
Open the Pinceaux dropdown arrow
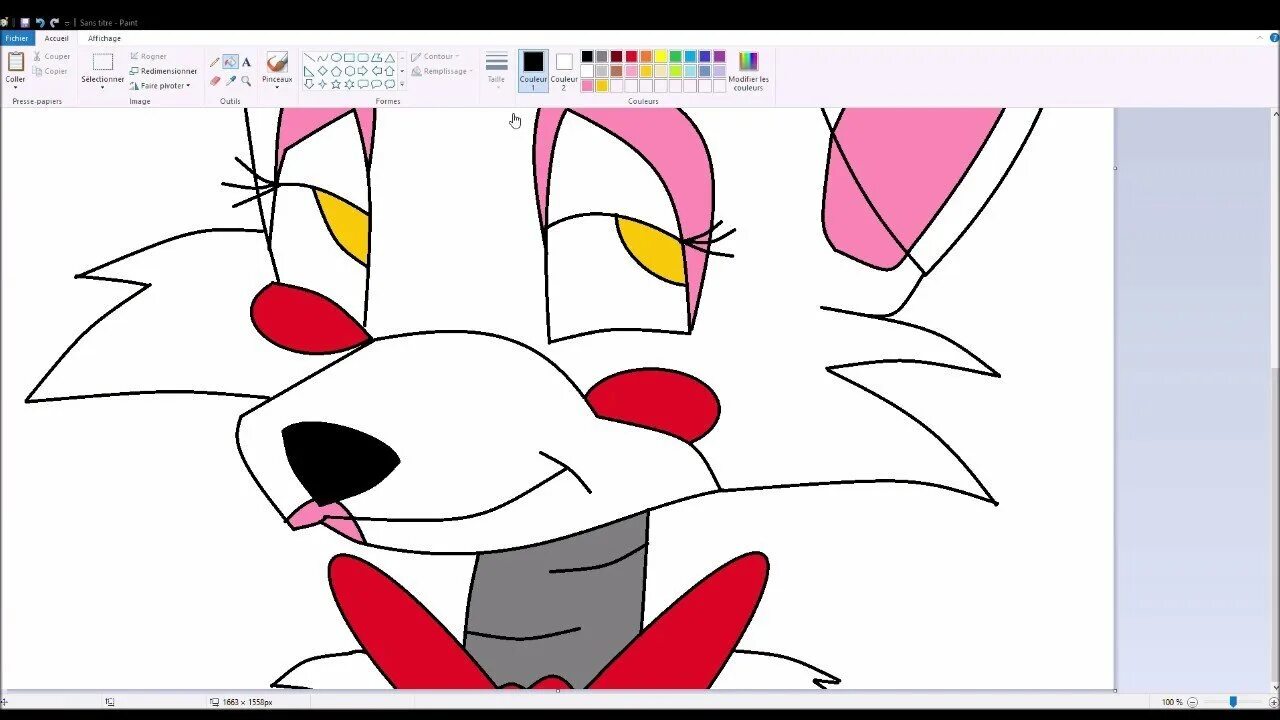click(277, 86)
